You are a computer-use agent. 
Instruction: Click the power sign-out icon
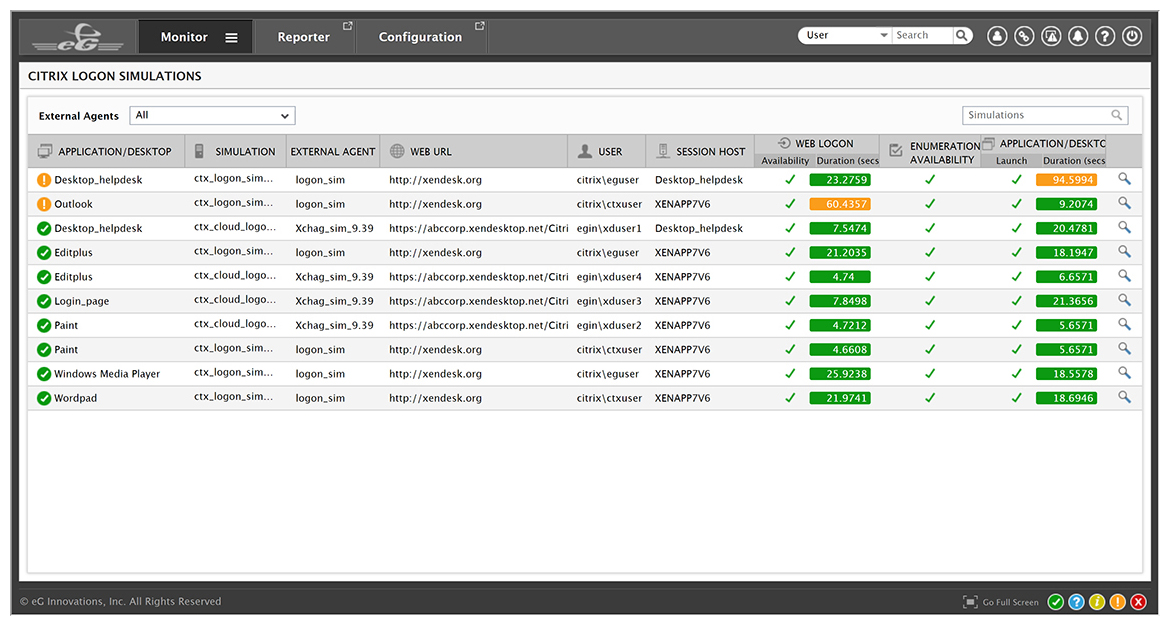tap(1132, 36)
